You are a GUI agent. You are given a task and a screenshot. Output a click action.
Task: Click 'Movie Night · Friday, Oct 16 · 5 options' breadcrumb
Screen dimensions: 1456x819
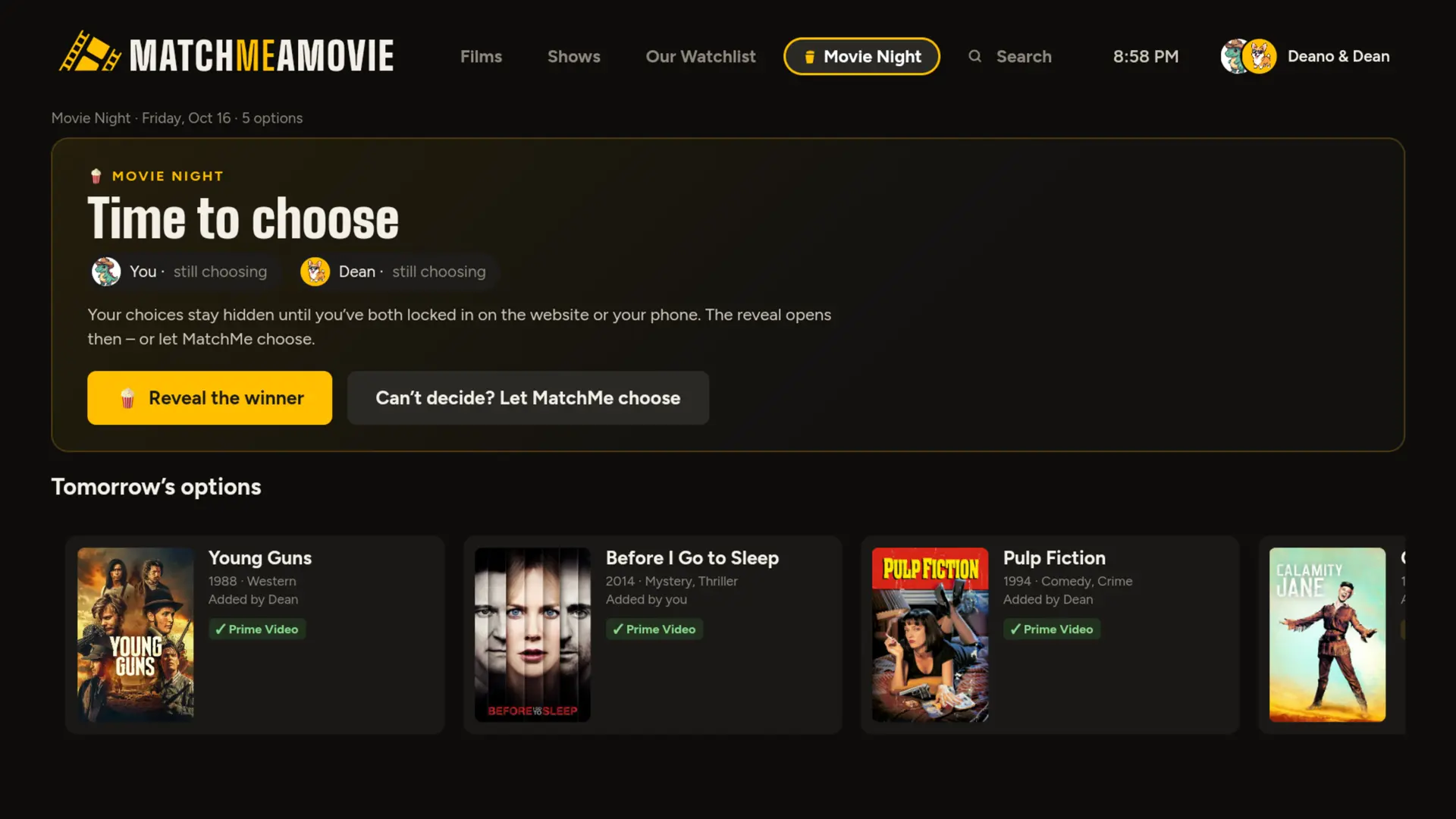pos(177,118)
